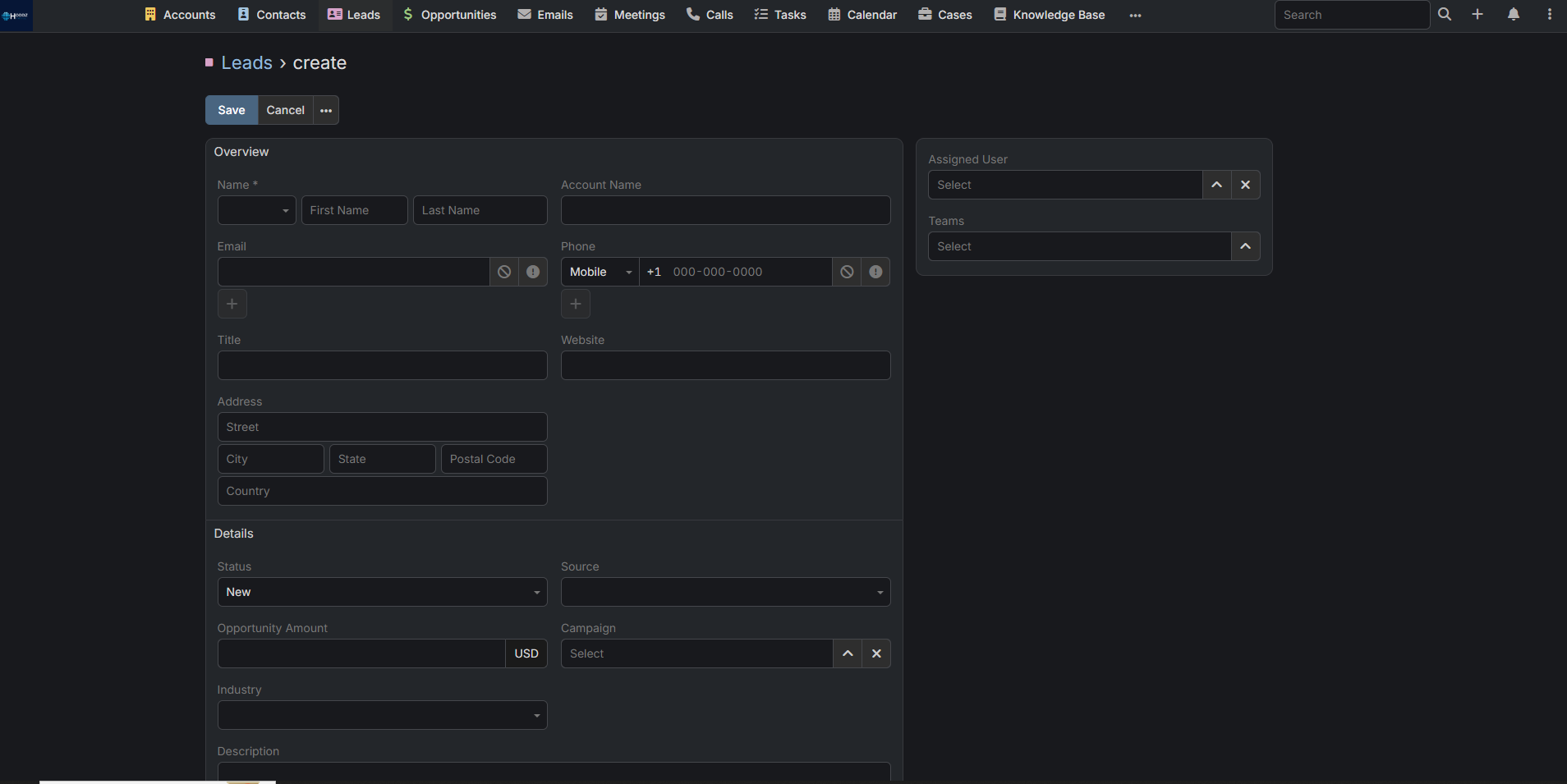This screenshot has width=1567, height=784.
Task: Focus the Country field
Action: coord(382,491)
